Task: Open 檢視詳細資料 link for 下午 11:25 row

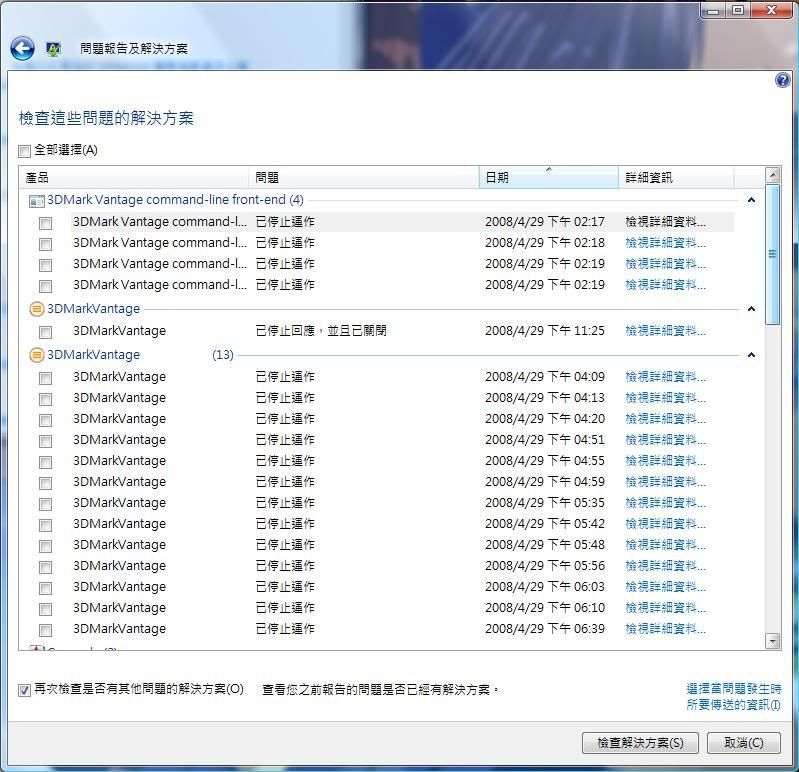Action: (665, 331)
